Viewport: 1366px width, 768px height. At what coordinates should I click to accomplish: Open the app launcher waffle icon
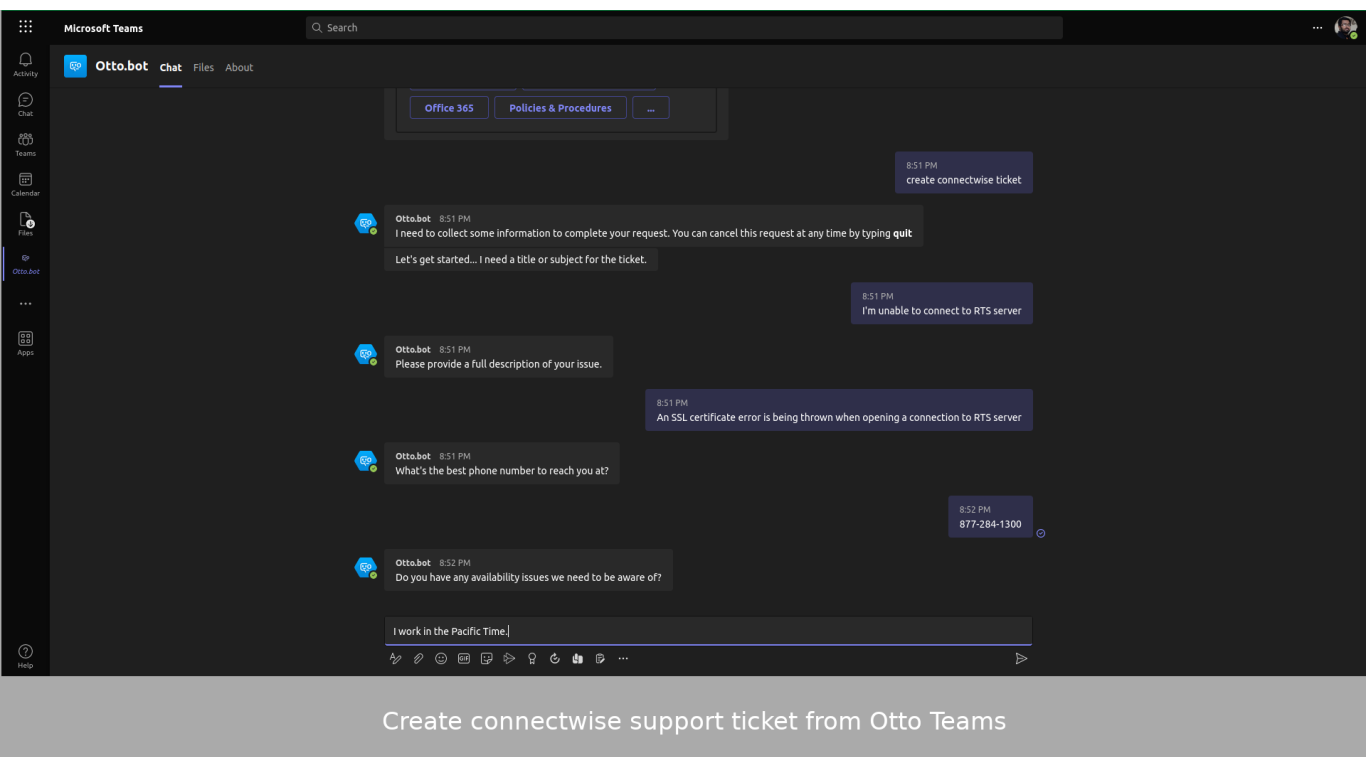click(x=25, y=27)
